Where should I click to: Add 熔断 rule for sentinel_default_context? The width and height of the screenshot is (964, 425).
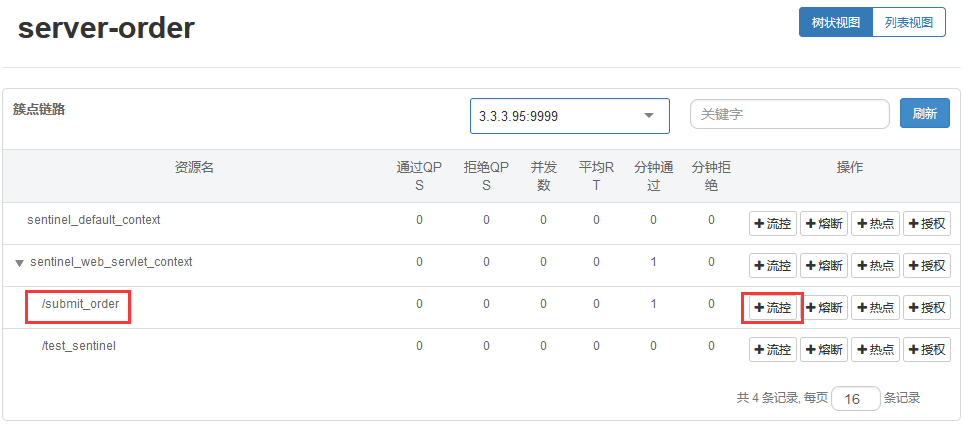824,224
